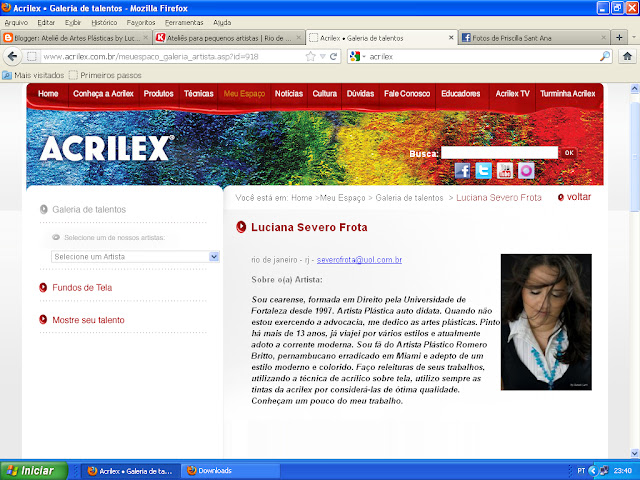The height and width of the screenshot is (480, 640).
Task: Open the Google search engine selector
Action: point(357,56)
